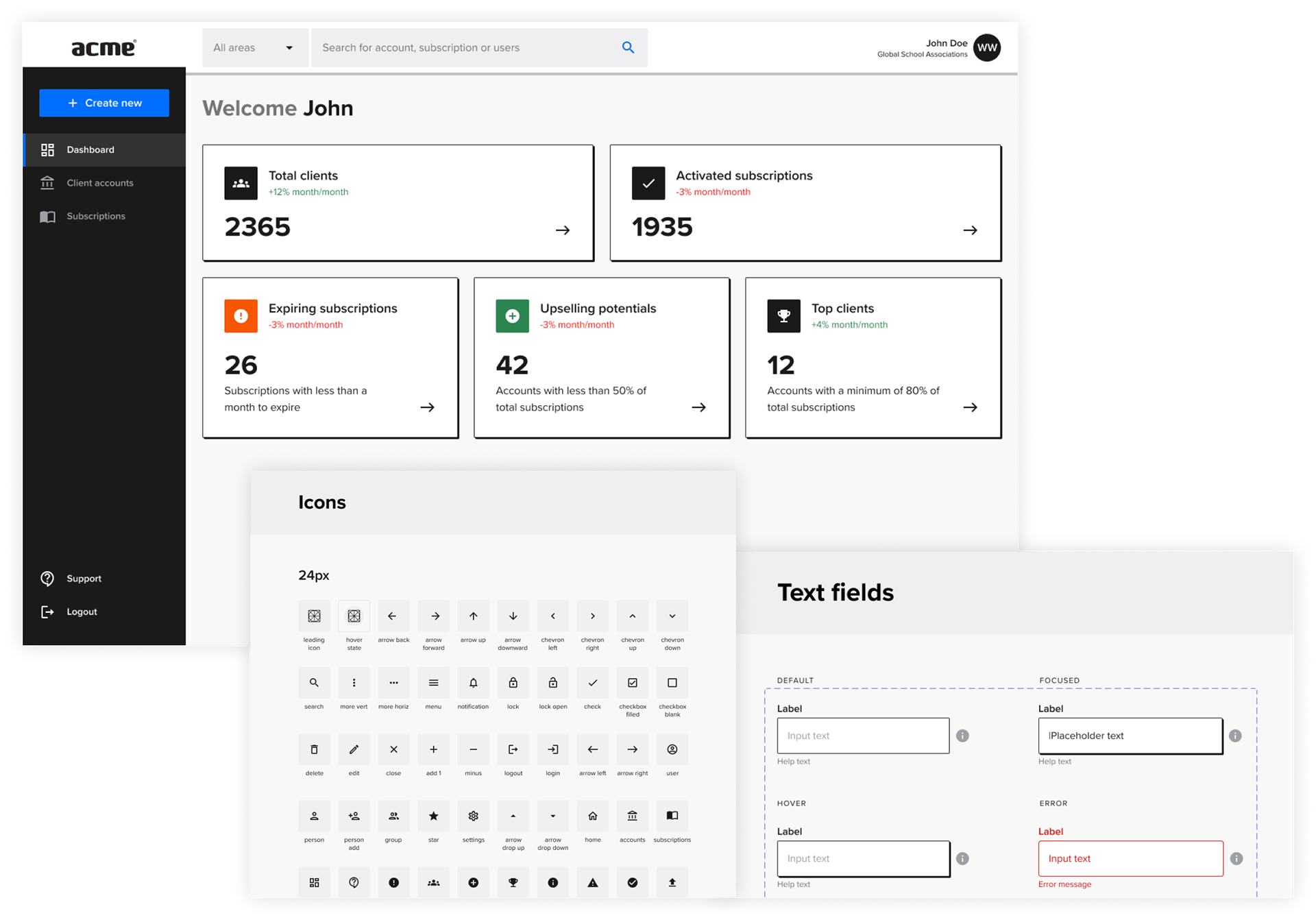Select the settings gear icon tile

coord(473,816)
